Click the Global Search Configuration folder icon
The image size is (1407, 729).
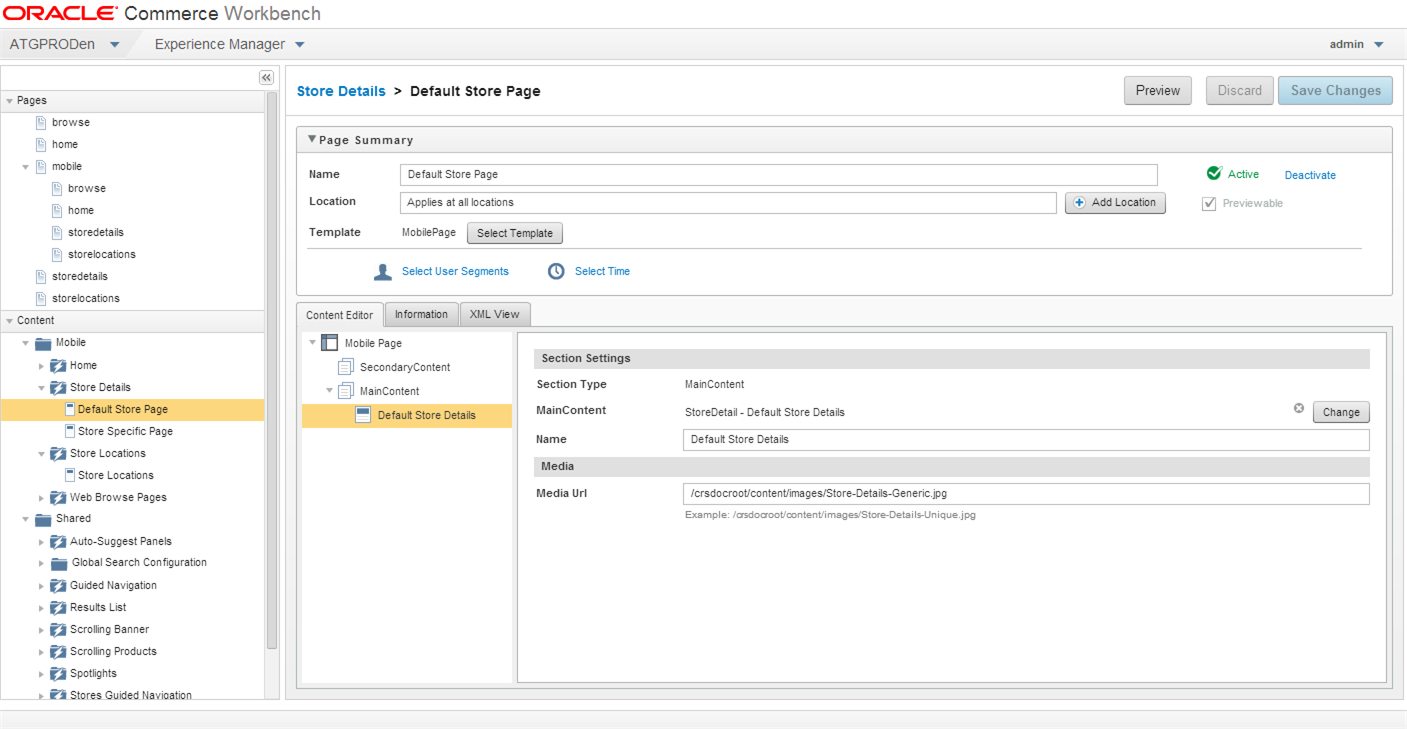pos(58,563)
